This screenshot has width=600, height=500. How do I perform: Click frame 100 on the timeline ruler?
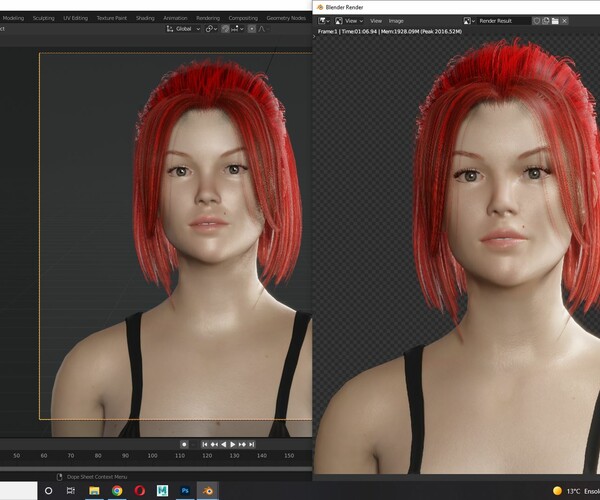point(152,455)
